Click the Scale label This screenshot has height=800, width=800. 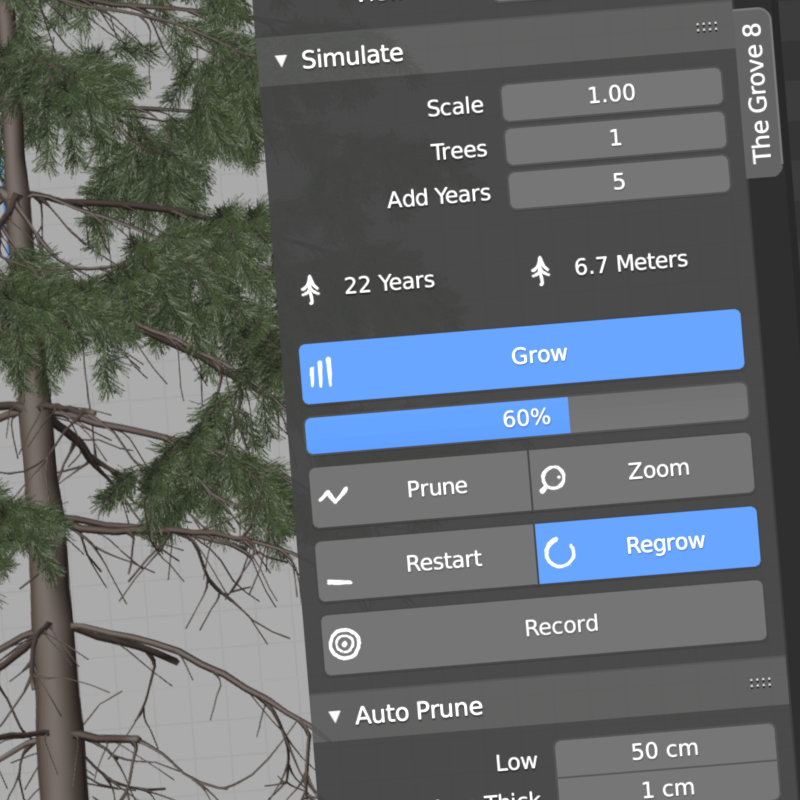tap(455, 107)
